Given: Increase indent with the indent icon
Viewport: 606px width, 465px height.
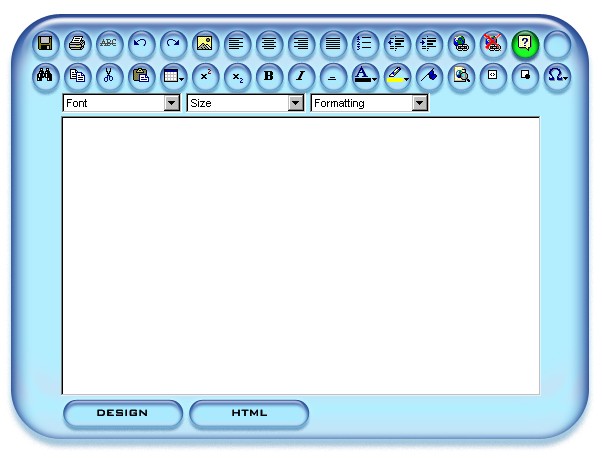Looking at the screenshot, I should 429,44.
